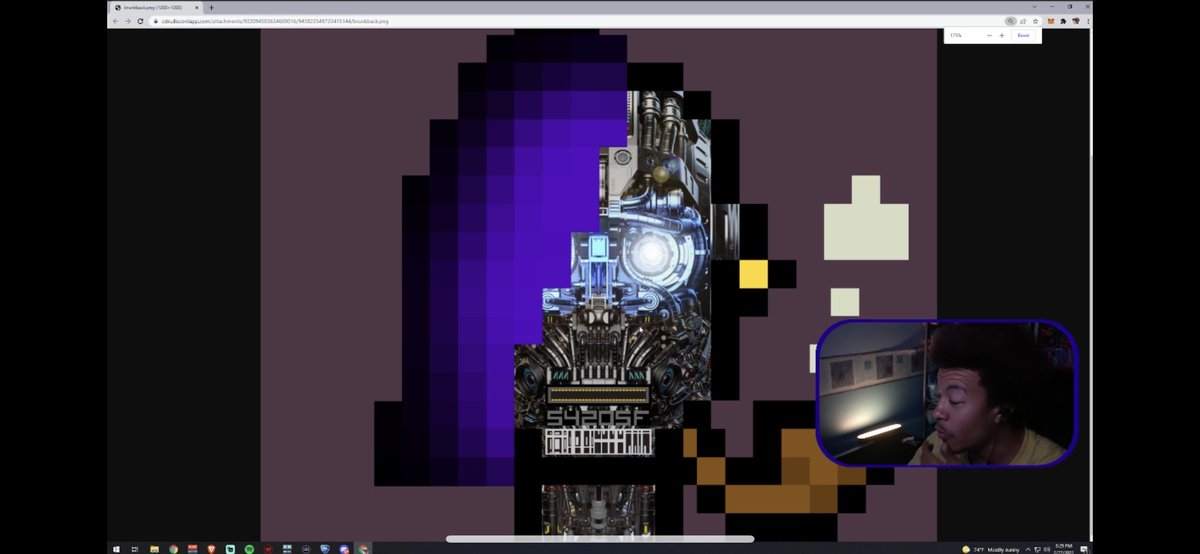Viewport: 1200px width, 554px height.
Task: Click the browser back arrow
Action: coord(115,21)
